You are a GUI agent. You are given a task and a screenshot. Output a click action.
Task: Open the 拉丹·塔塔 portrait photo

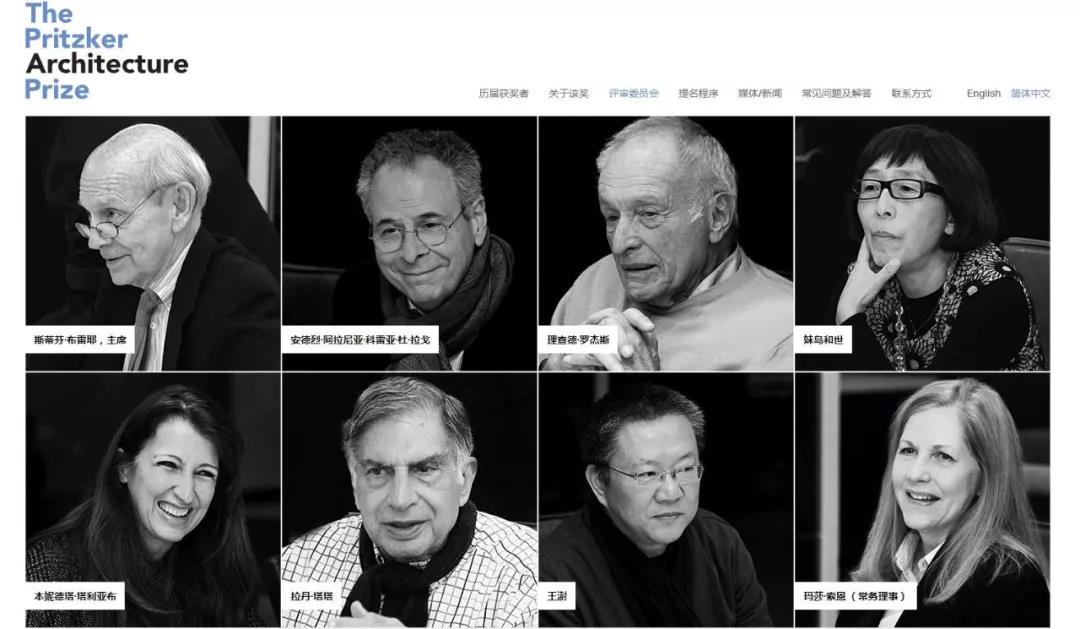tap(409, 500)
